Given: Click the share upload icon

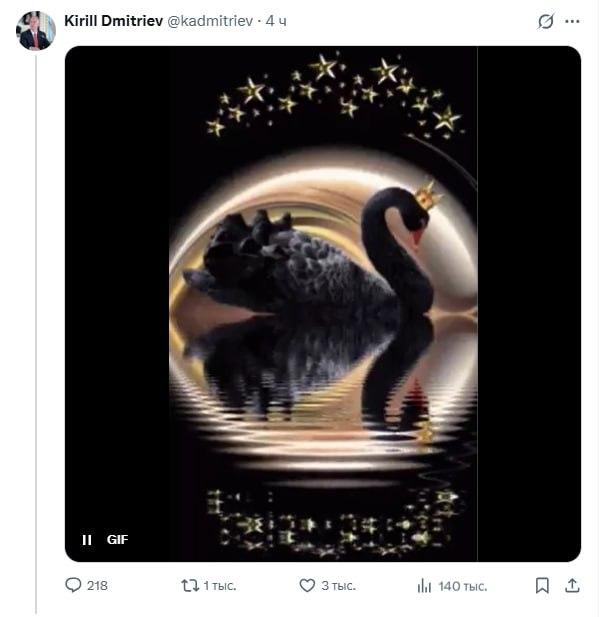Looking at the screenshot, I should 573,585.
